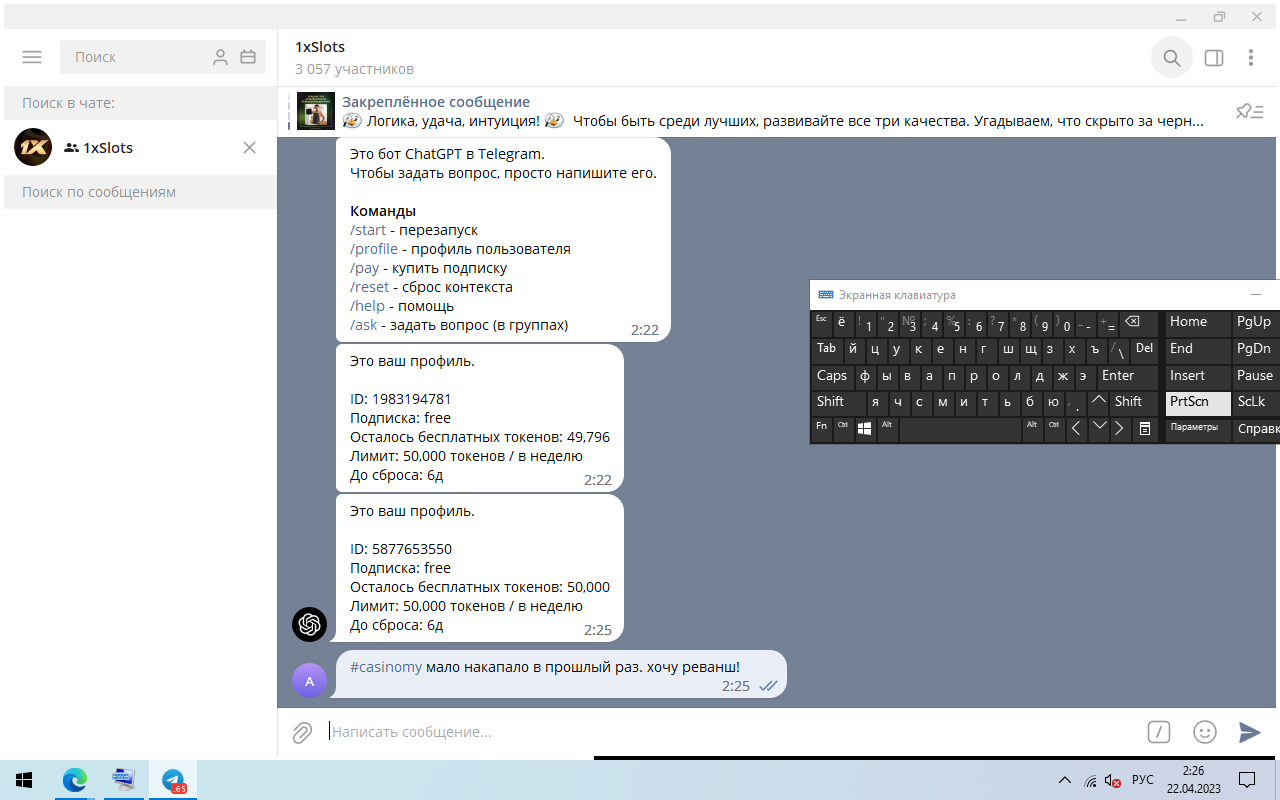The image size is (1280, 800).
Task: Remove the 1xSlots chat search filter
Action: (x=250, y=148)
